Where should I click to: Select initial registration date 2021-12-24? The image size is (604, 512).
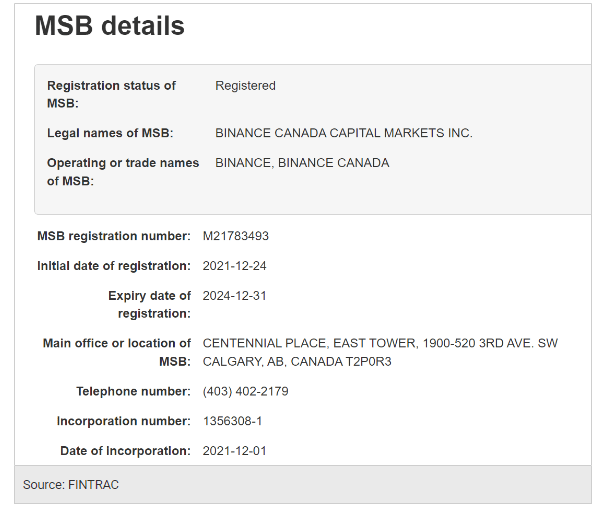pos(234,266)
